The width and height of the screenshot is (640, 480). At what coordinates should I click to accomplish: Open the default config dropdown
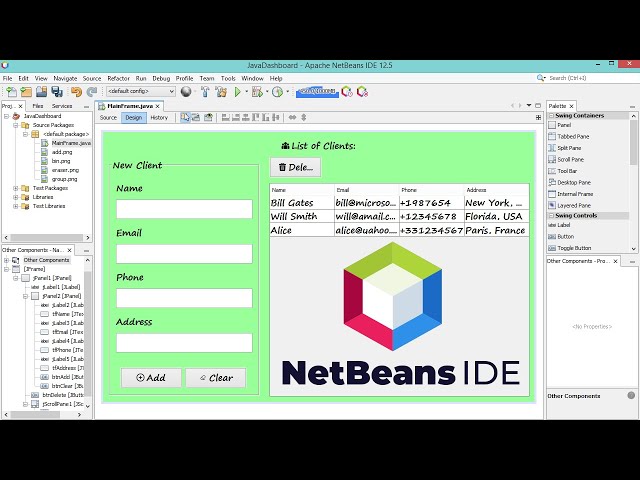pos(141,91)
